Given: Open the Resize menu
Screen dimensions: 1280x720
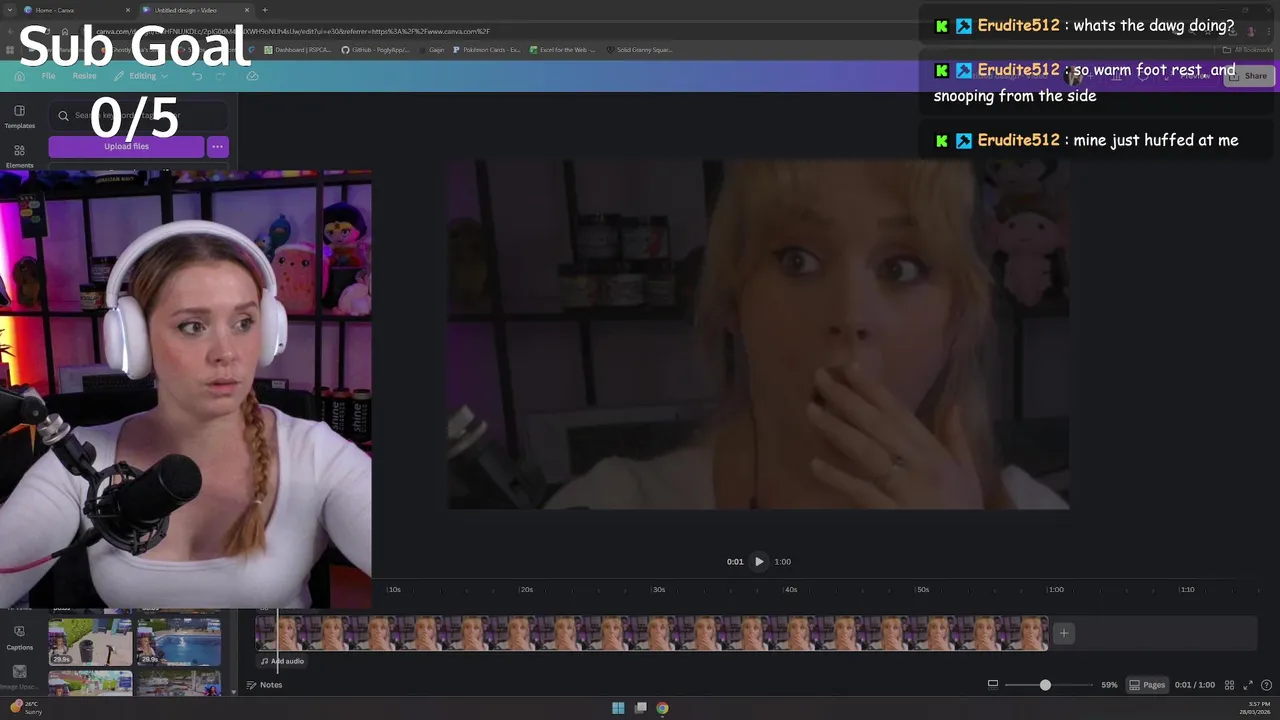Looking at the screenshot, I should [x=84, y=76].
